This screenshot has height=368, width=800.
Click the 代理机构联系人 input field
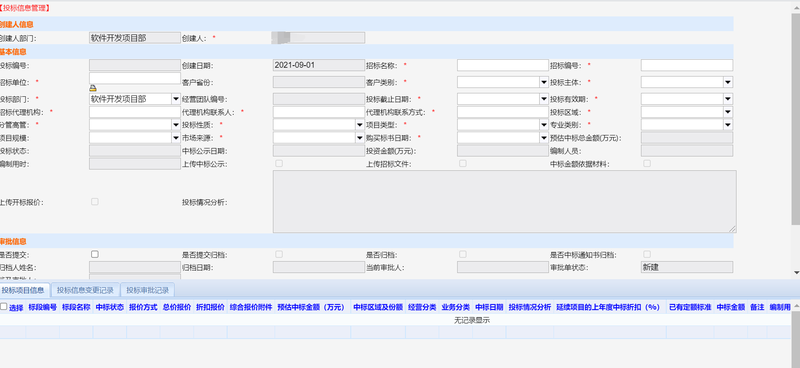(x=319, y=112)
